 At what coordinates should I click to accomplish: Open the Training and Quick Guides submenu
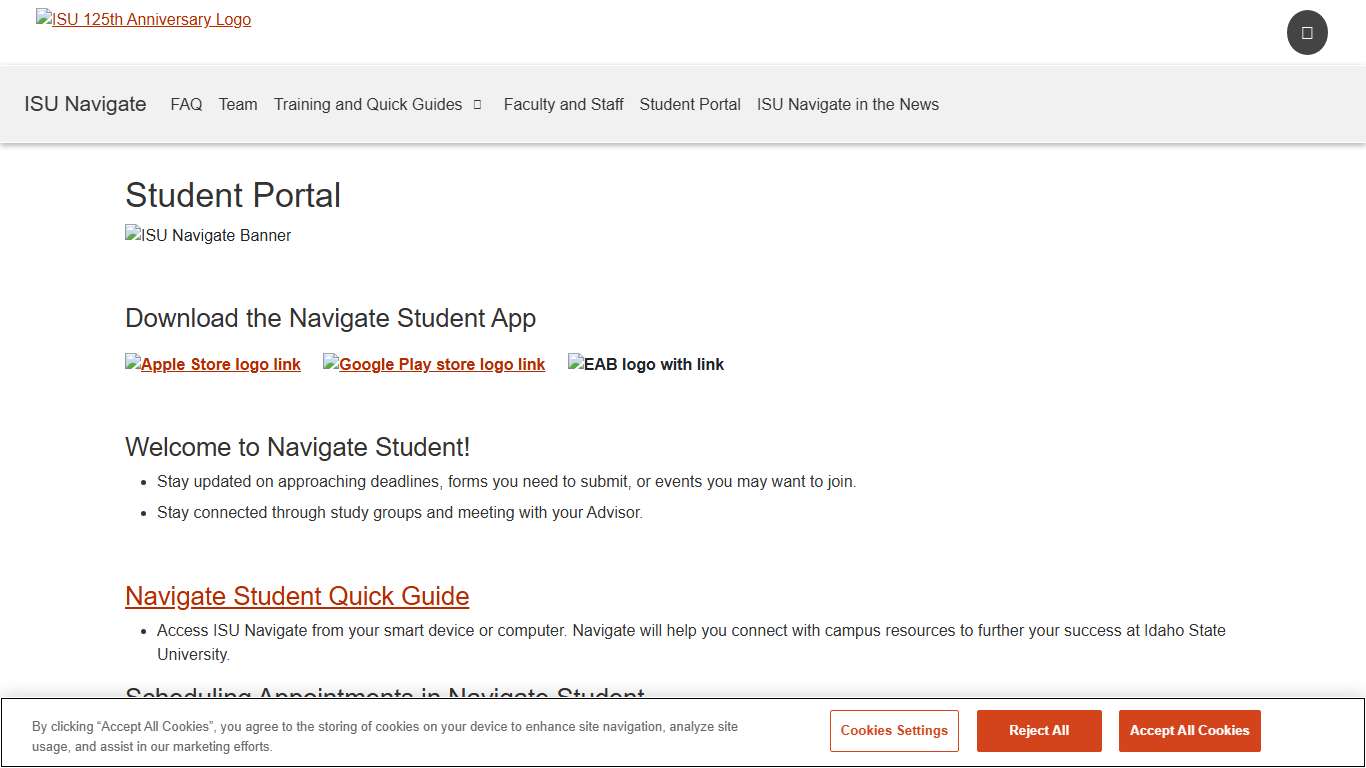tap(368, 104)
